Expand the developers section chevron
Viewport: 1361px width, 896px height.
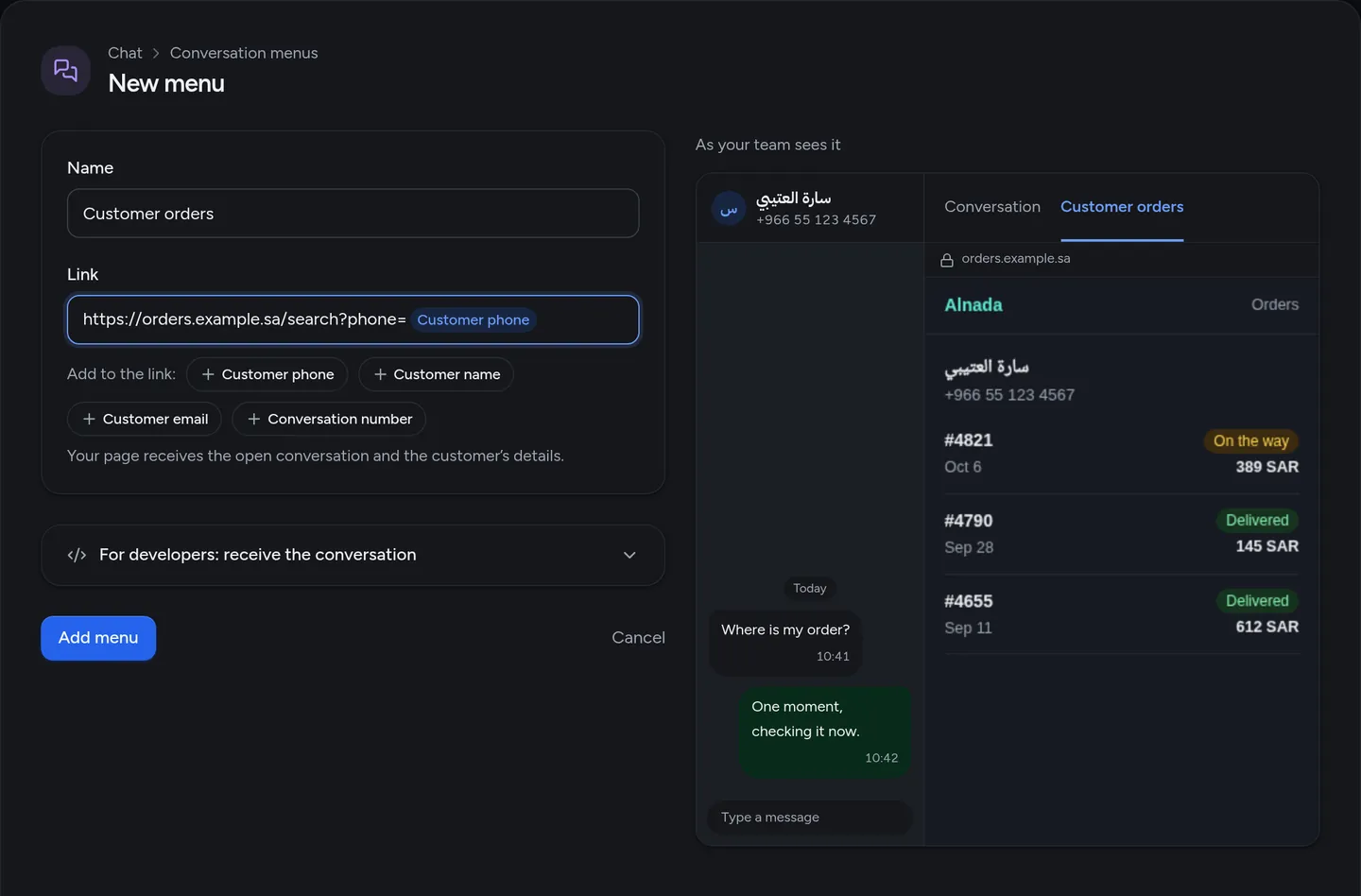pos(629,555)
